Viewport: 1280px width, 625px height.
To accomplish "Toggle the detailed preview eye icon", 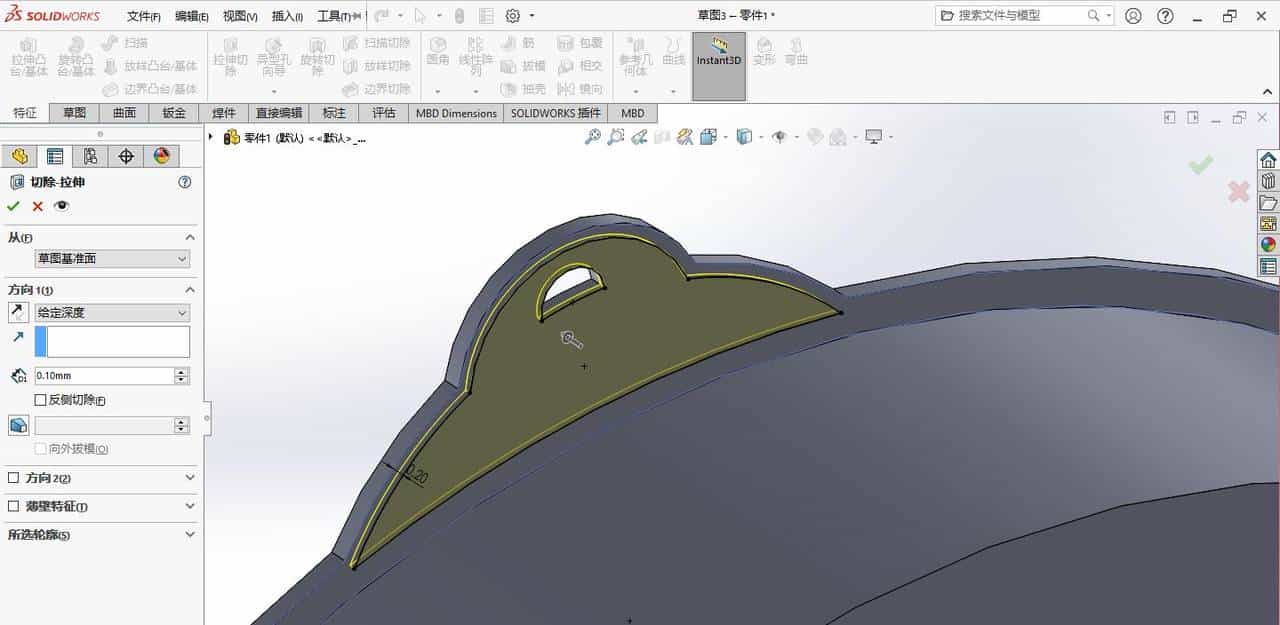I will pyautogui.click(x=61, y=206).
